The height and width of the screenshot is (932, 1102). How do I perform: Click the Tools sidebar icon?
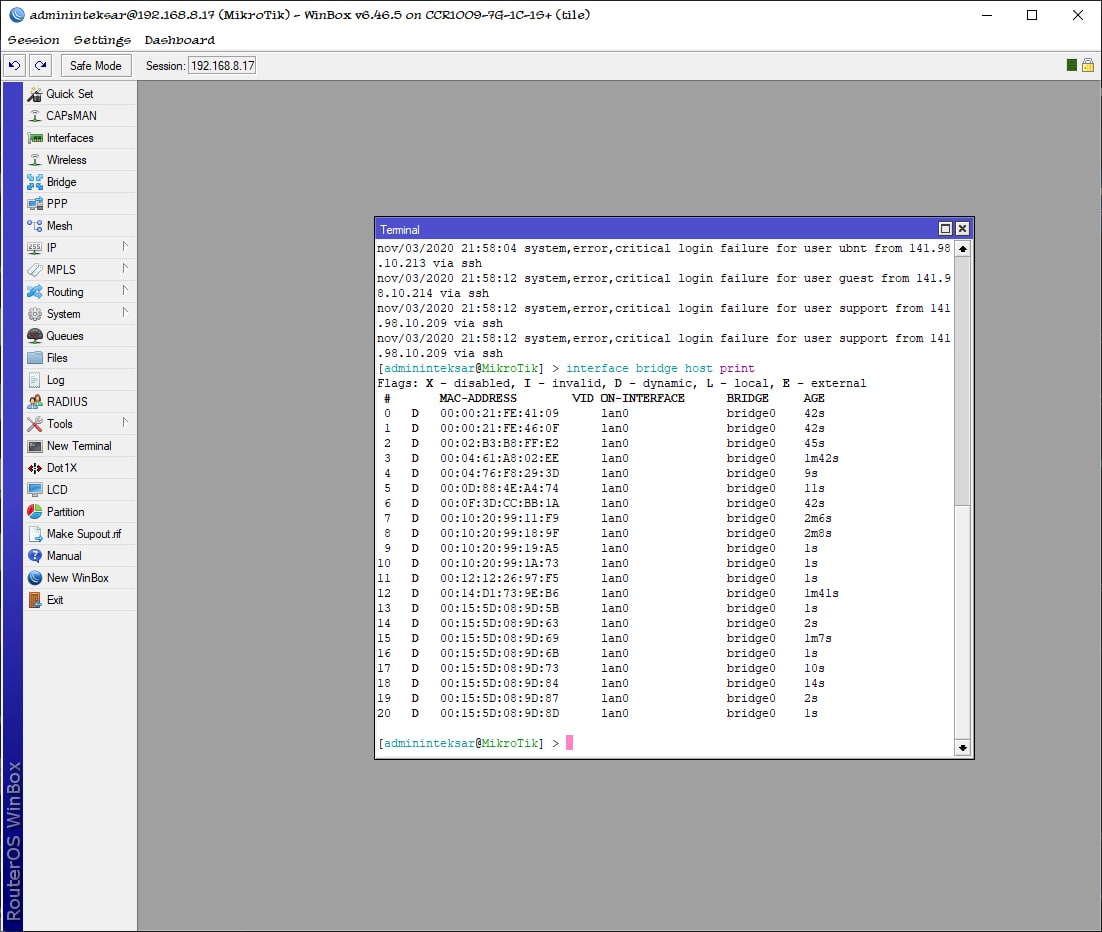34,424
